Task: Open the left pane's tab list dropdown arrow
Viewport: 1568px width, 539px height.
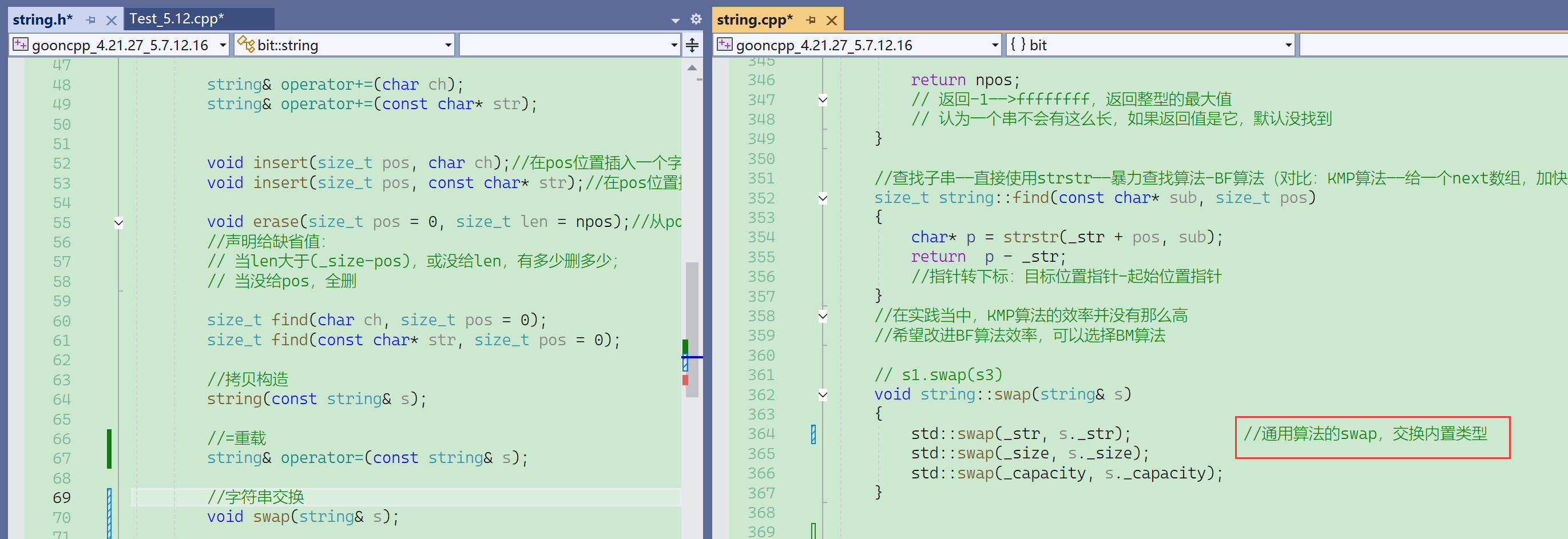Action: 675,21
